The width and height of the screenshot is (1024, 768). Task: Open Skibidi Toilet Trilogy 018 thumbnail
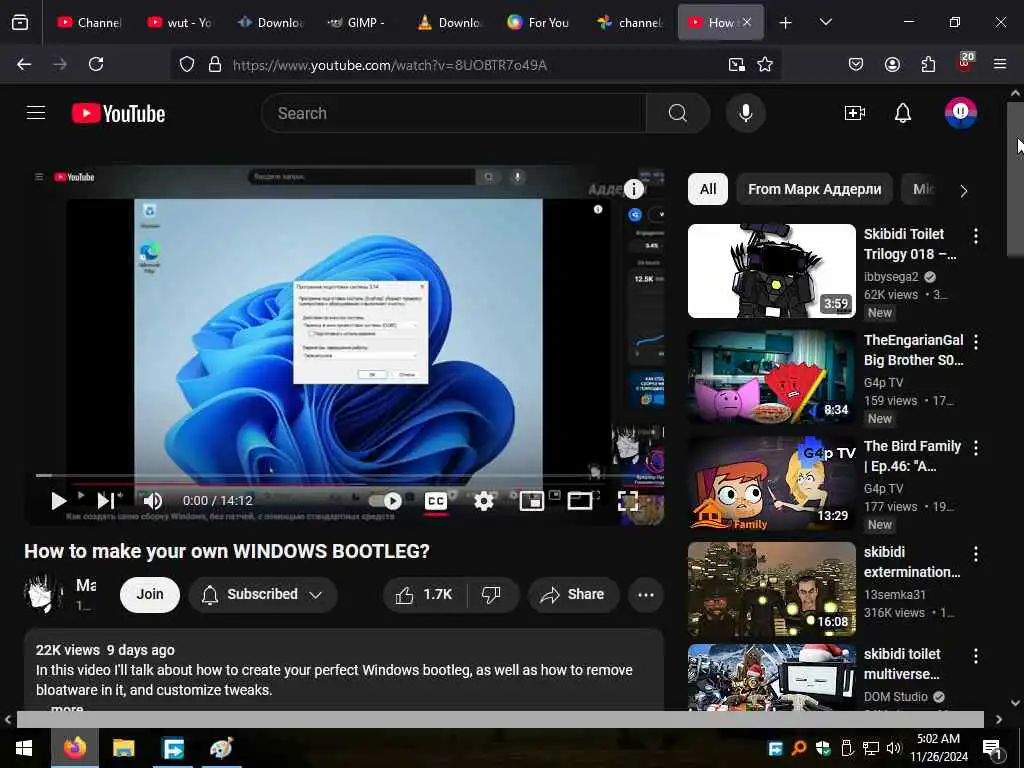[771, 271]
